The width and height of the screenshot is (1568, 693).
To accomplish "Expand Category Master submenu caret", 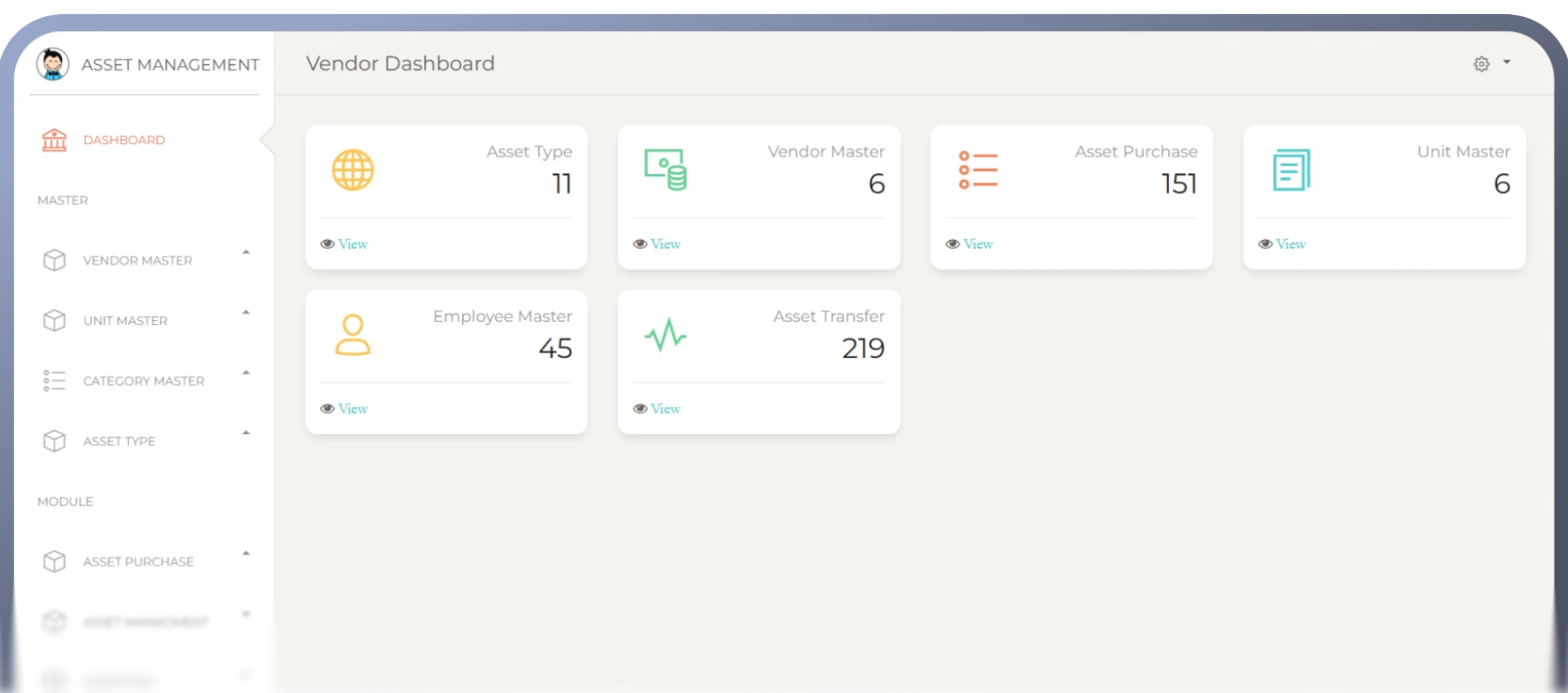I will click(246, 373).
